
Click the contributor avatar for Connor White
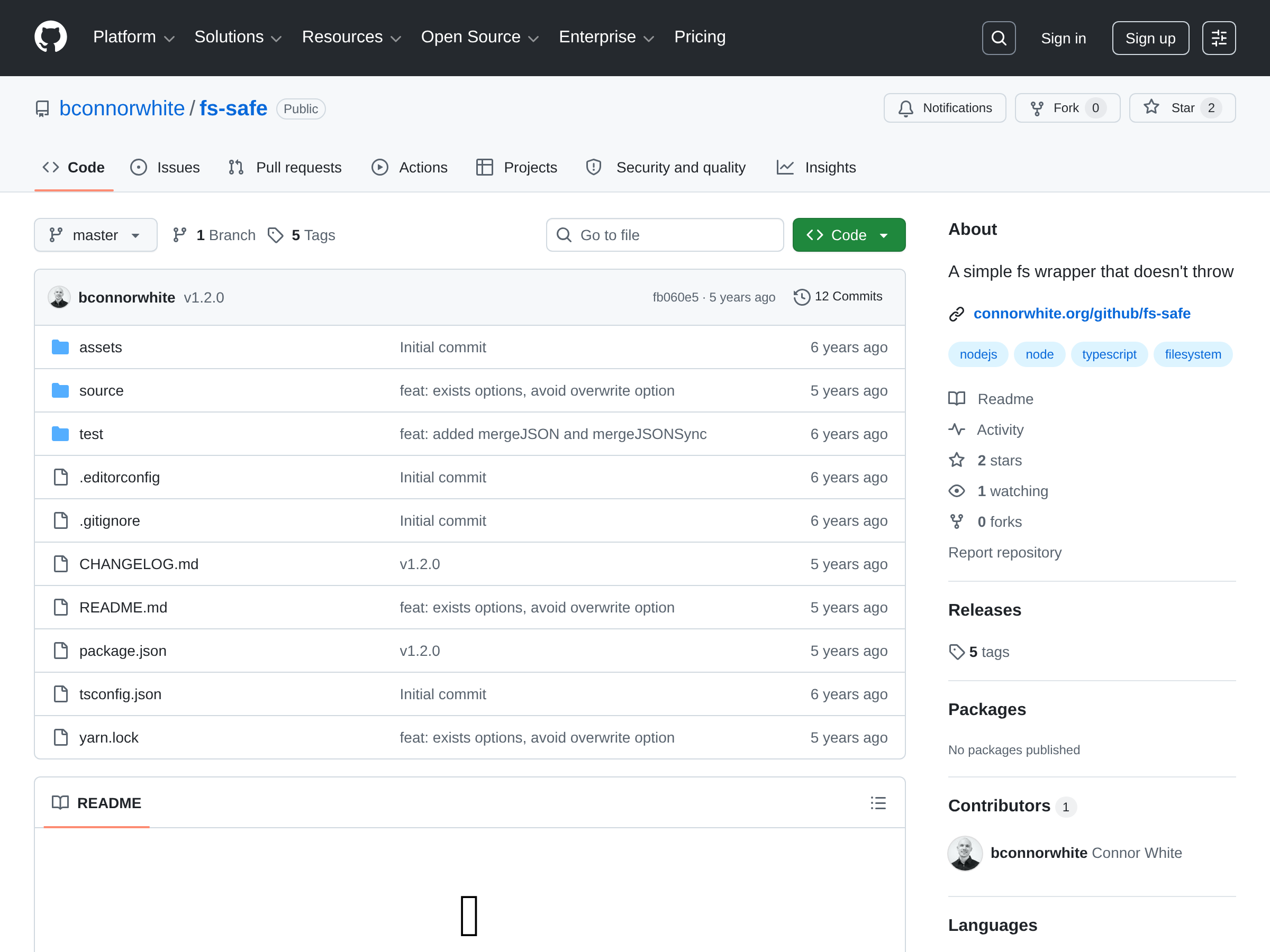965,853
